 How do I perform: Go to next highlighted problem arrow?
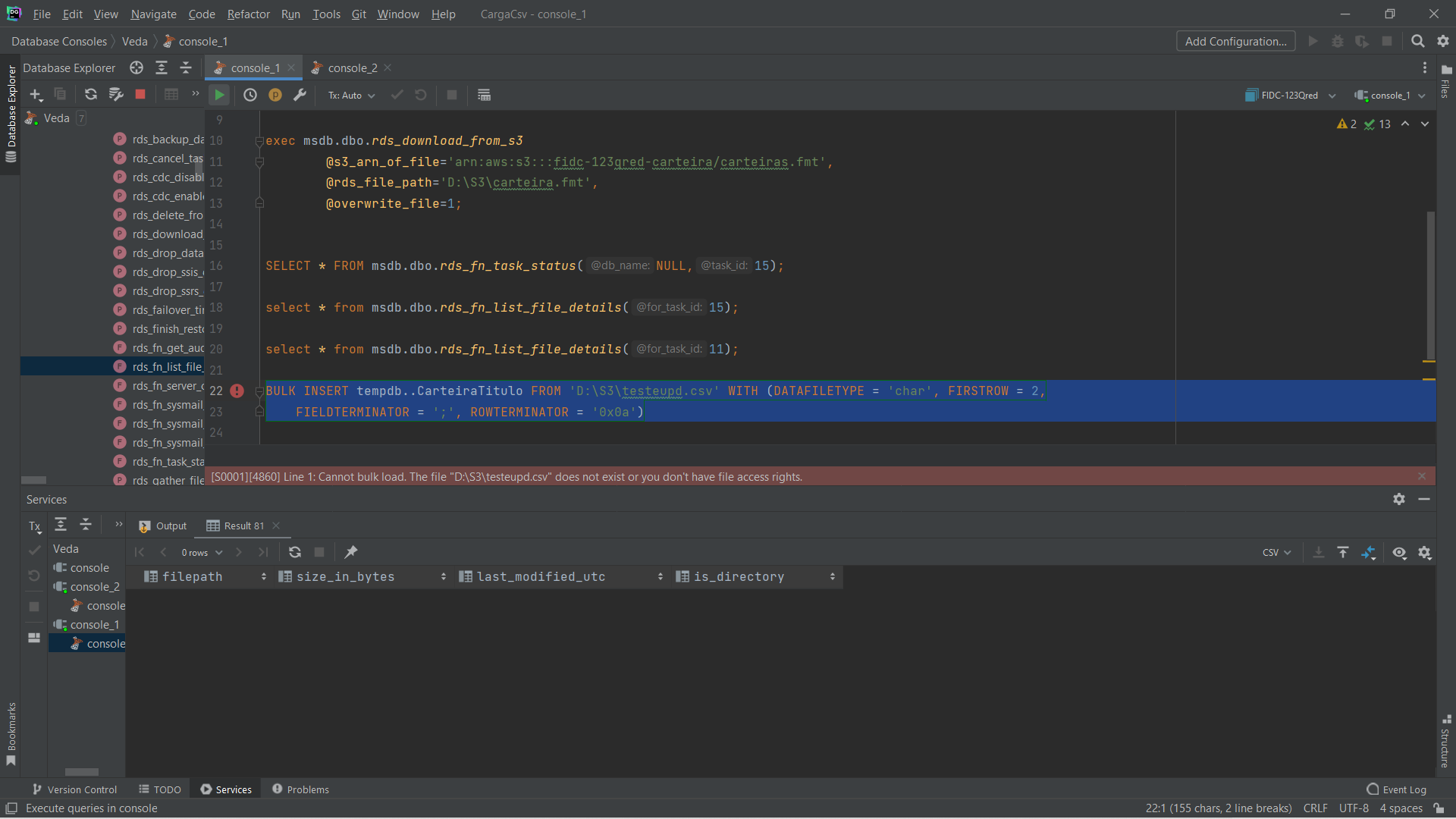1425,124
